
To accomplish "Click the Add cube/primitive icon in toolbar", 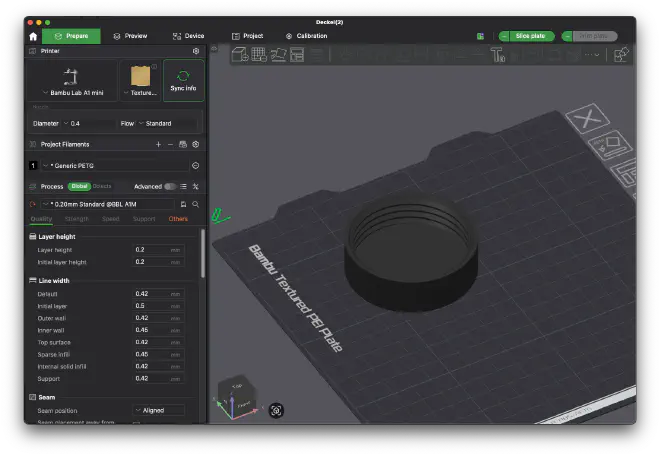I will coord(240,55).
